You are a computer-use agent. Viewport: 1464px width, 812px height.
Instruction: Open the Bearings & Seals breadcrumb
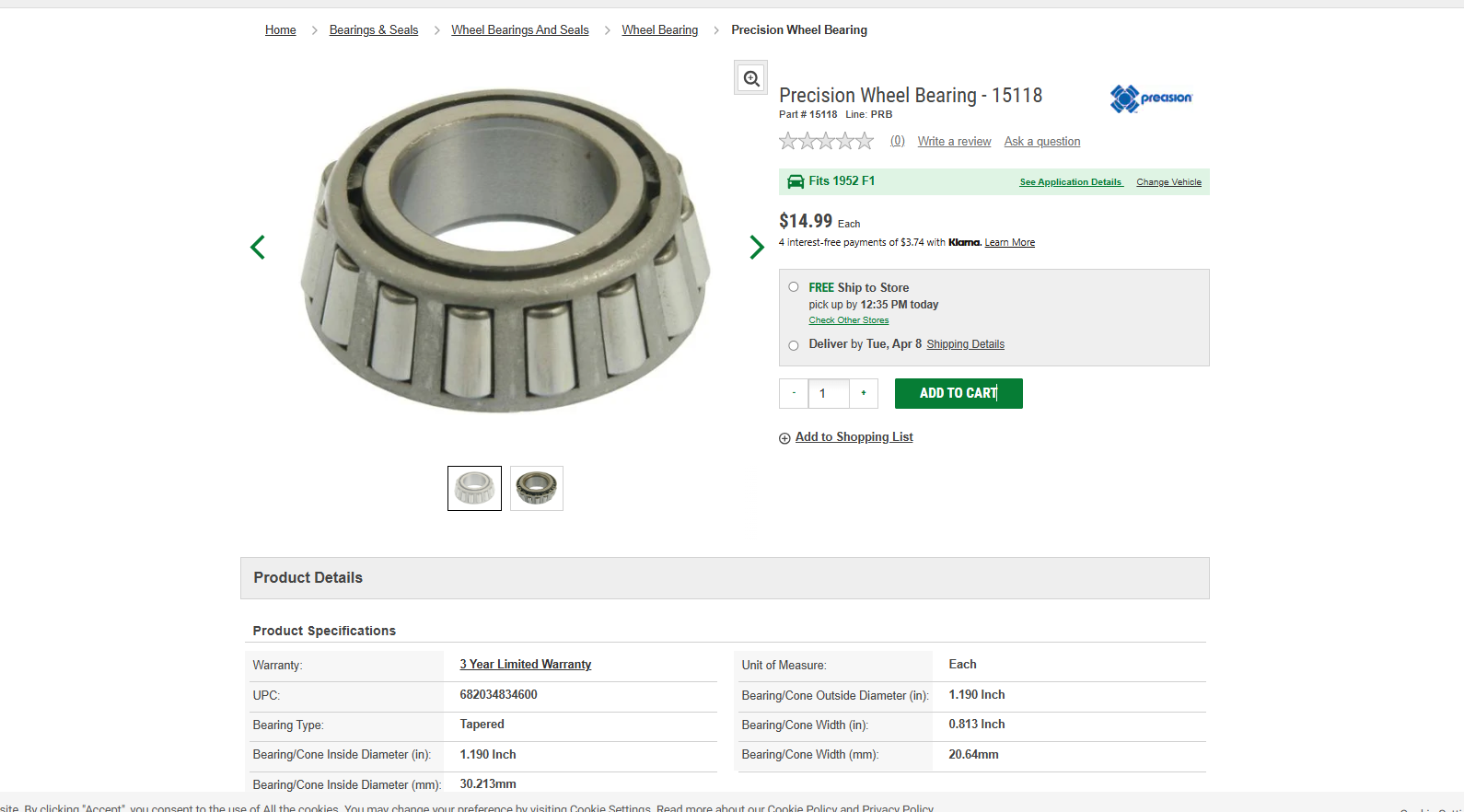tap(374, 30)
